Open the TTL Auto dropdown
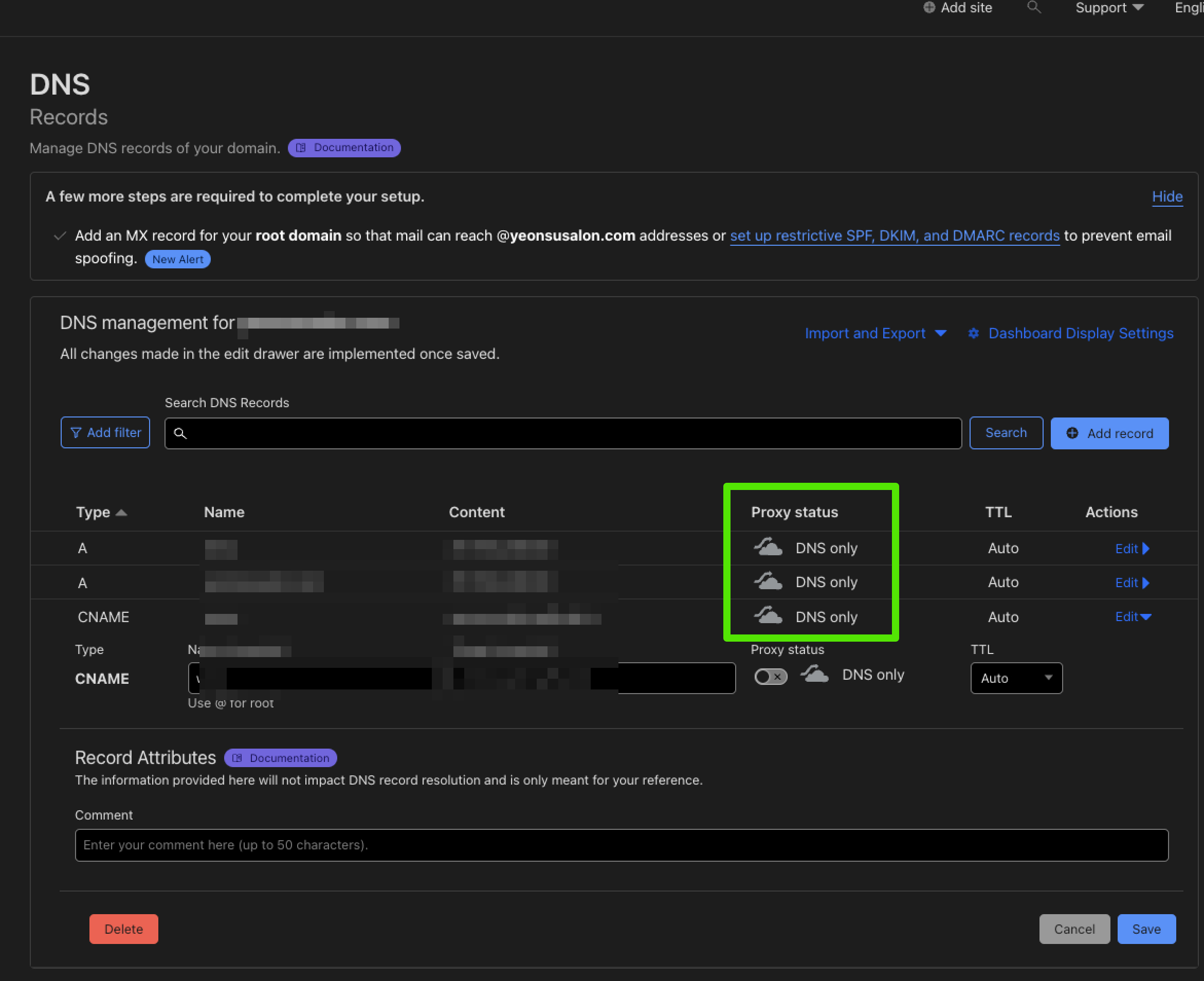Screen dimensions: 1204x981 pyautogui.click(x=1016, y=678)
